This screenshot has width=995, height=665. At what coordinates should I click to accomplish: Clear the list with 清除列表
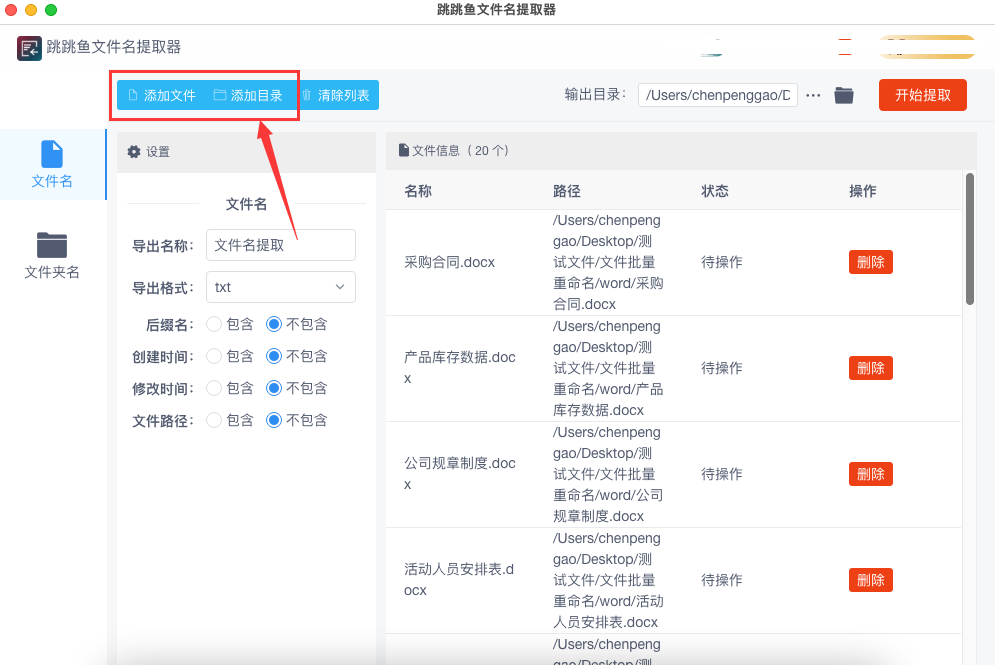[336, 96]
